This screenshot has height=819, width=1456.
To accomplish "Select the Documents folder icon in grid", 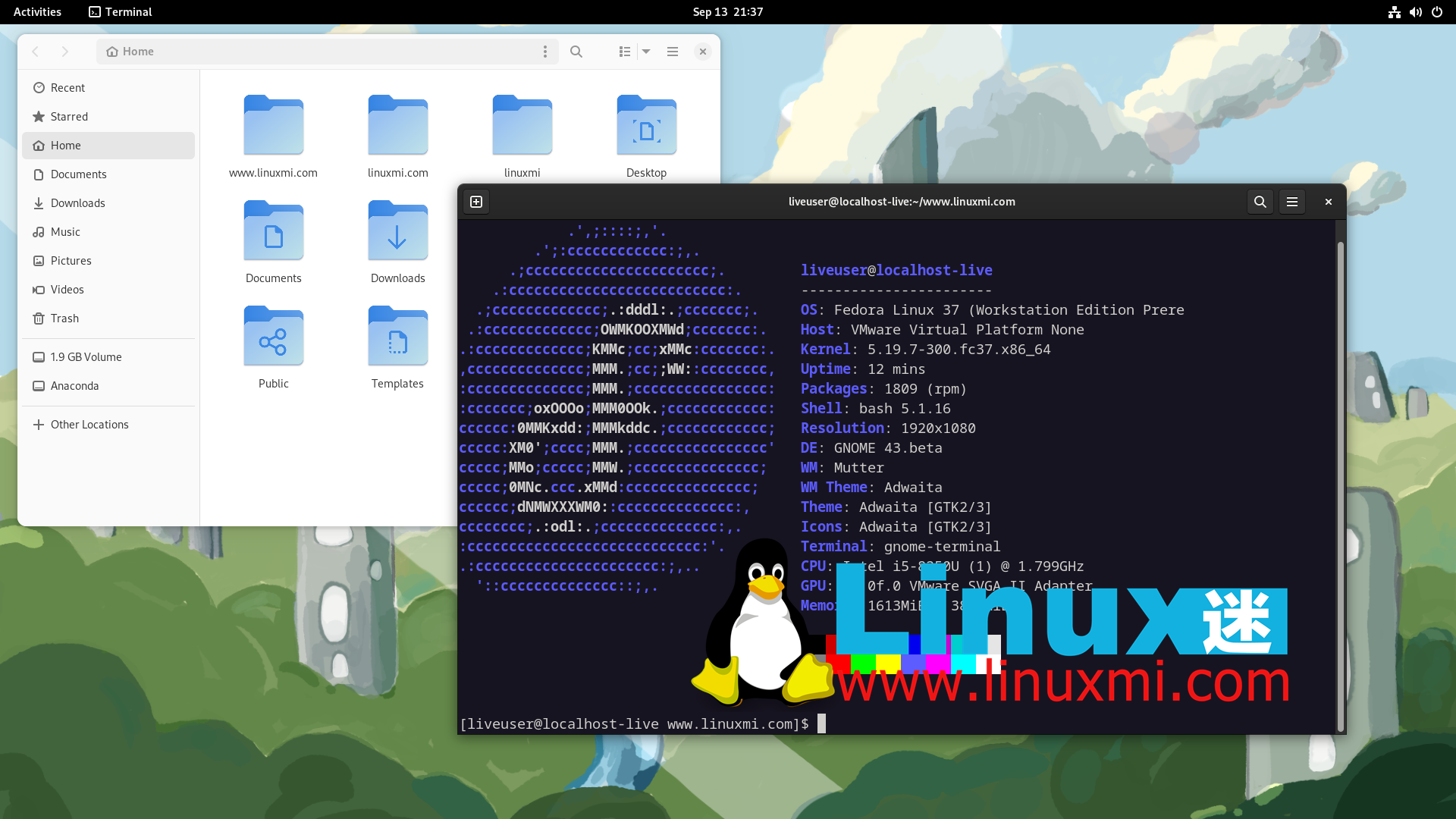I will [x=274, y=231].
